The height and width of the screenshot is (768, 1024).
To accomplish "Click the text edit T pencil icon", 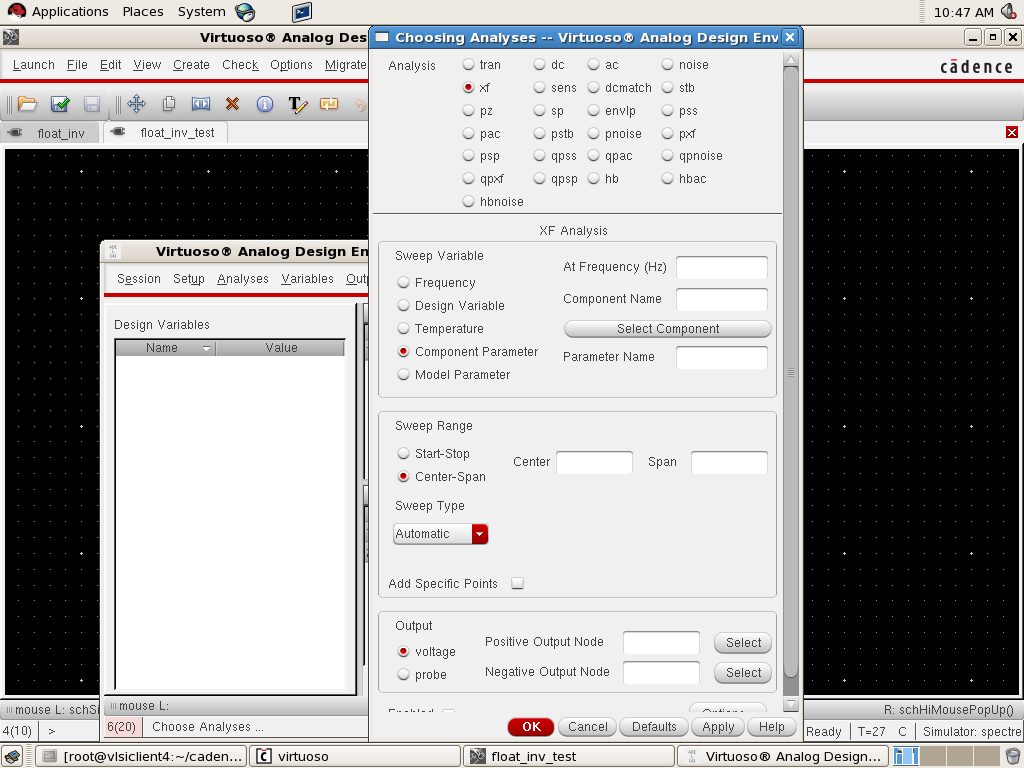I will pyautogui.click(x=297, y=104).
